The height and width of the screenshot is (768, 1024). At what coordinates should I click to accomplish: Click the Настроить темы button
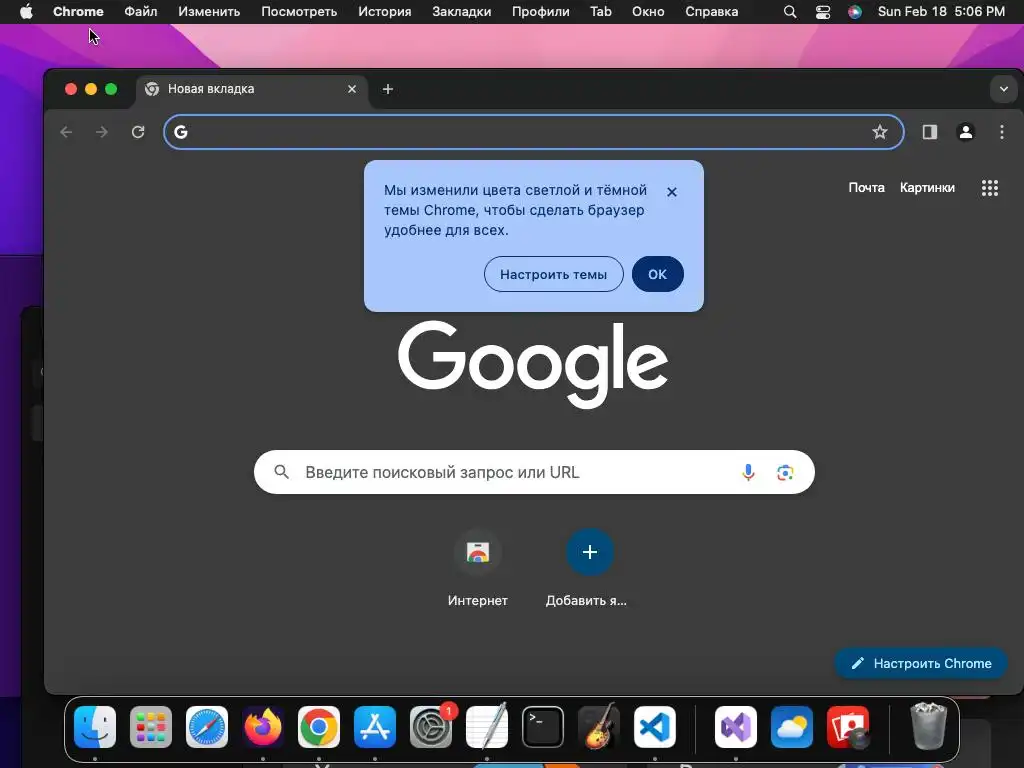(554, 274)
